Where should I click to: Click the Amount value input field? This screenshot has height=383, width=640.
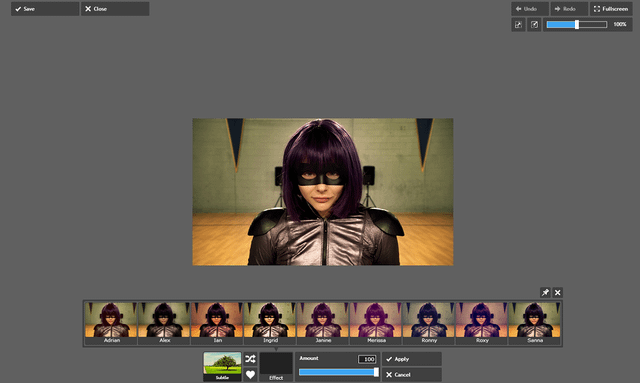pos(367,359)
